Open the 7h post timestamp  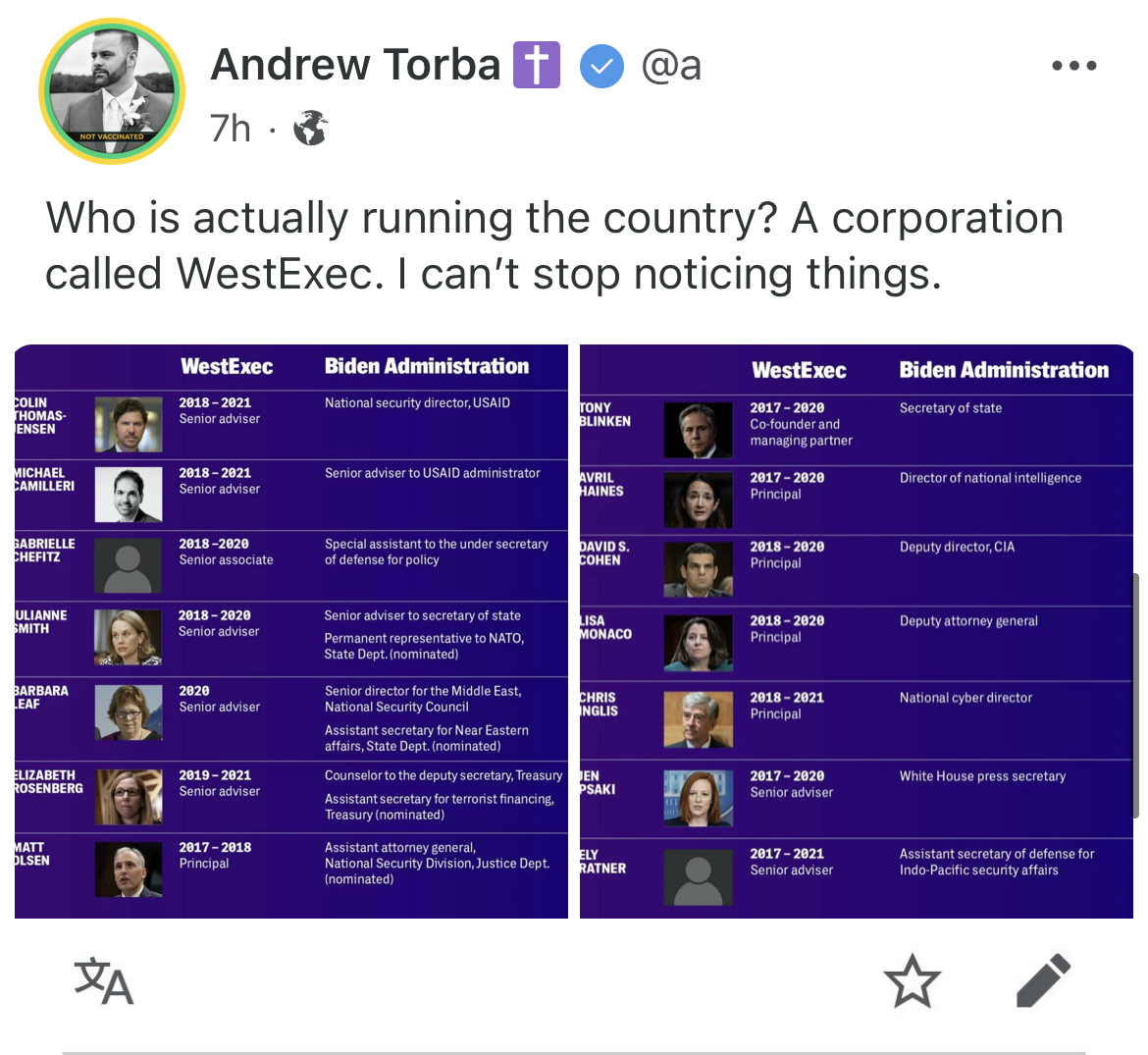pos(230,129)
